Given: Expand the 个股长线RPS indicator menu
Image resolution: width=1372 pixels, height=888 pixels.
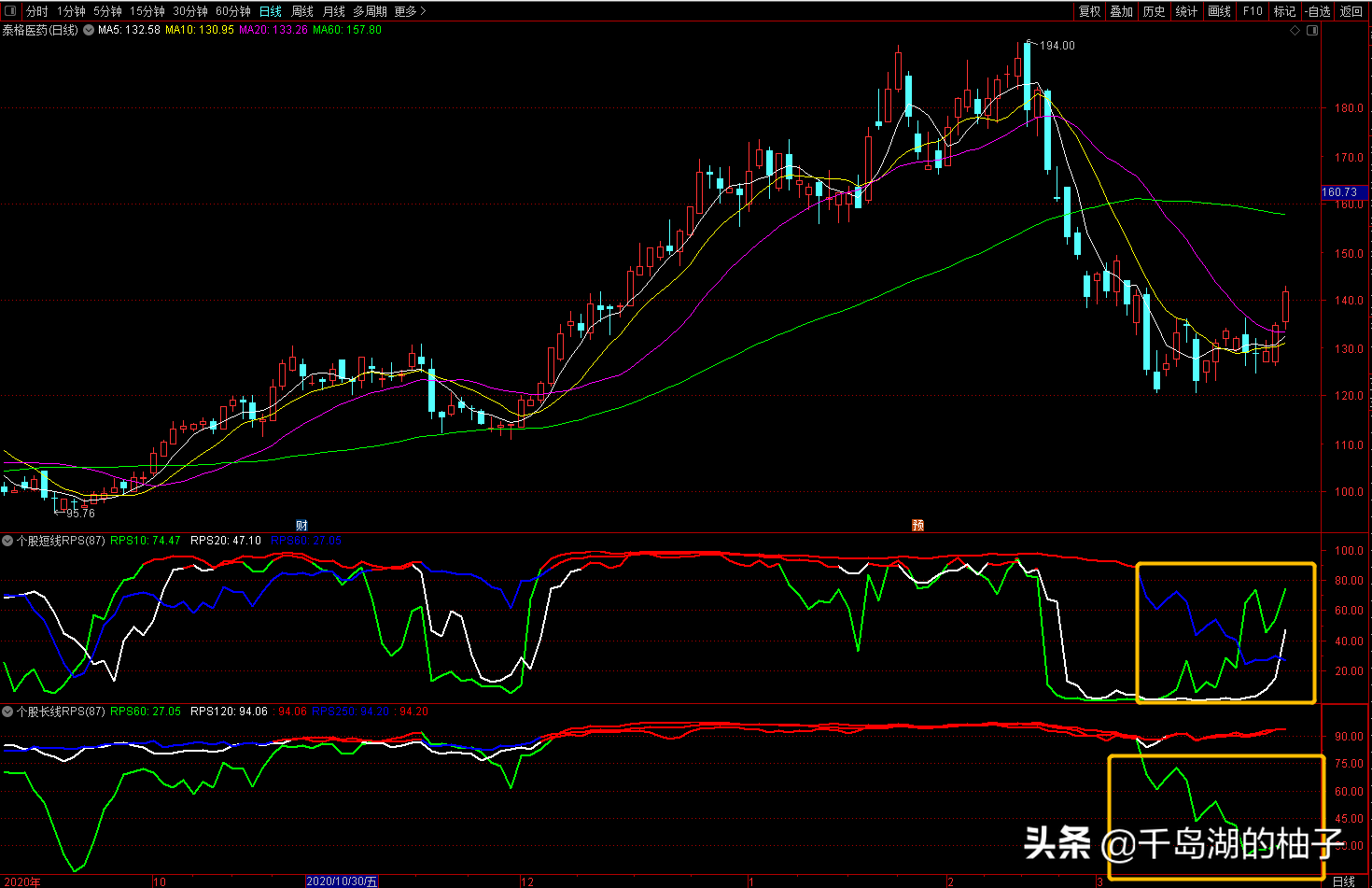Looking at the screenshot, I should coord(7,712).
